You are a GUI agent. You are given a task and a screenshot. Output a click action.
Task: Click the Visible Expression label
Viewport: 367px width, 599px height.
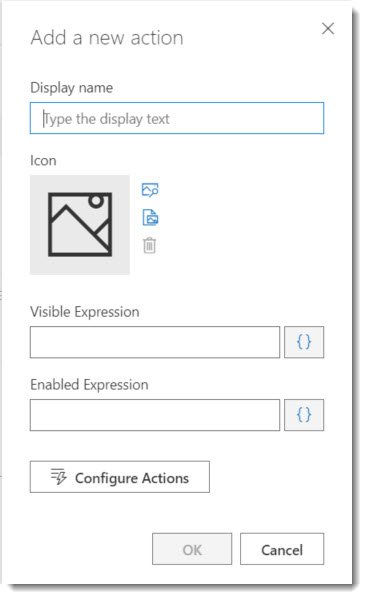85,312
